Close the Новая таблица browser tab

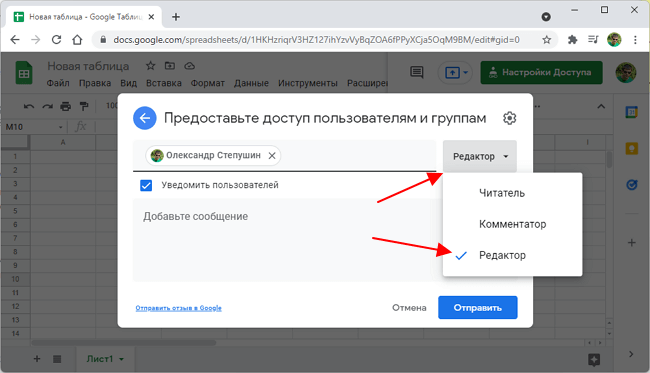pos(151,17)
